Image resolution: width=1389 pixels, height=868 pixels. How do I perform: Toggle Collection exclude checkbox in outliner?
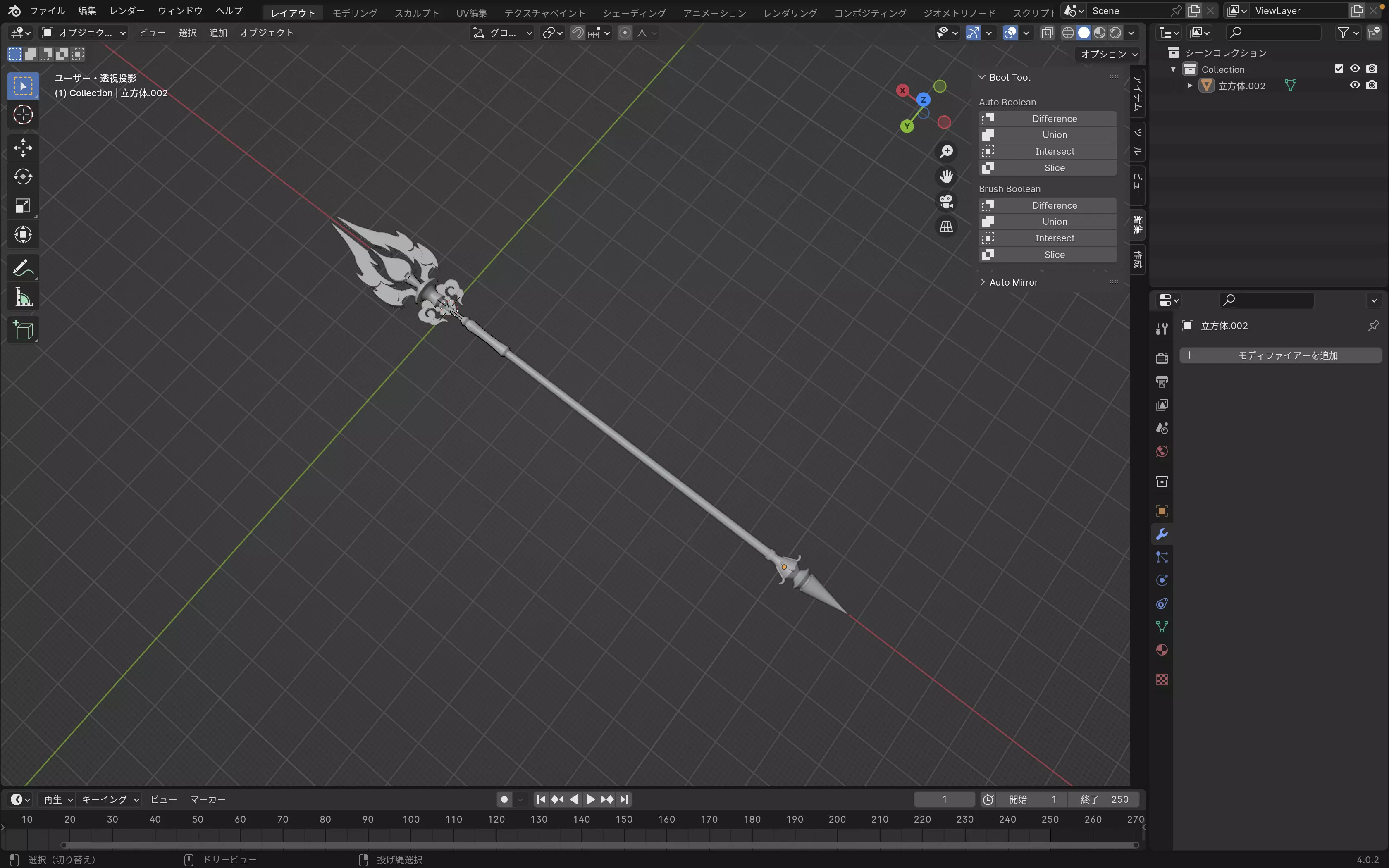[x=1339, y=69]
